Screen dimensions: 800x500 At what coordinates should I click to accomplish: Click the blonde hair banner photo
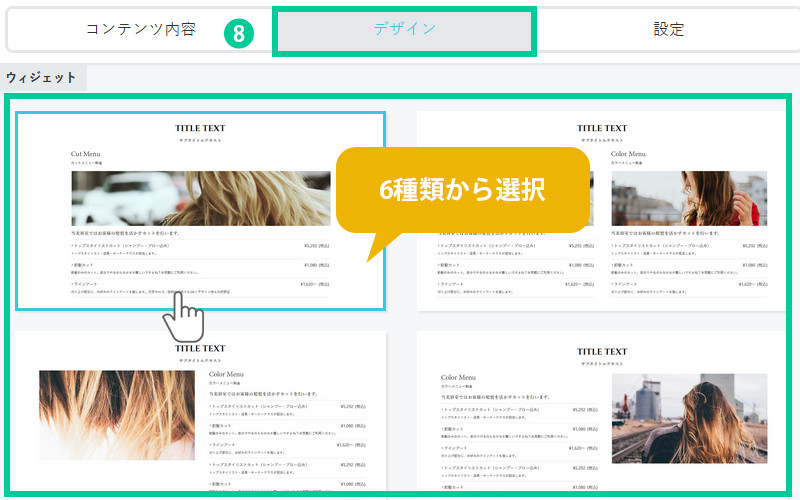[200, 197]
